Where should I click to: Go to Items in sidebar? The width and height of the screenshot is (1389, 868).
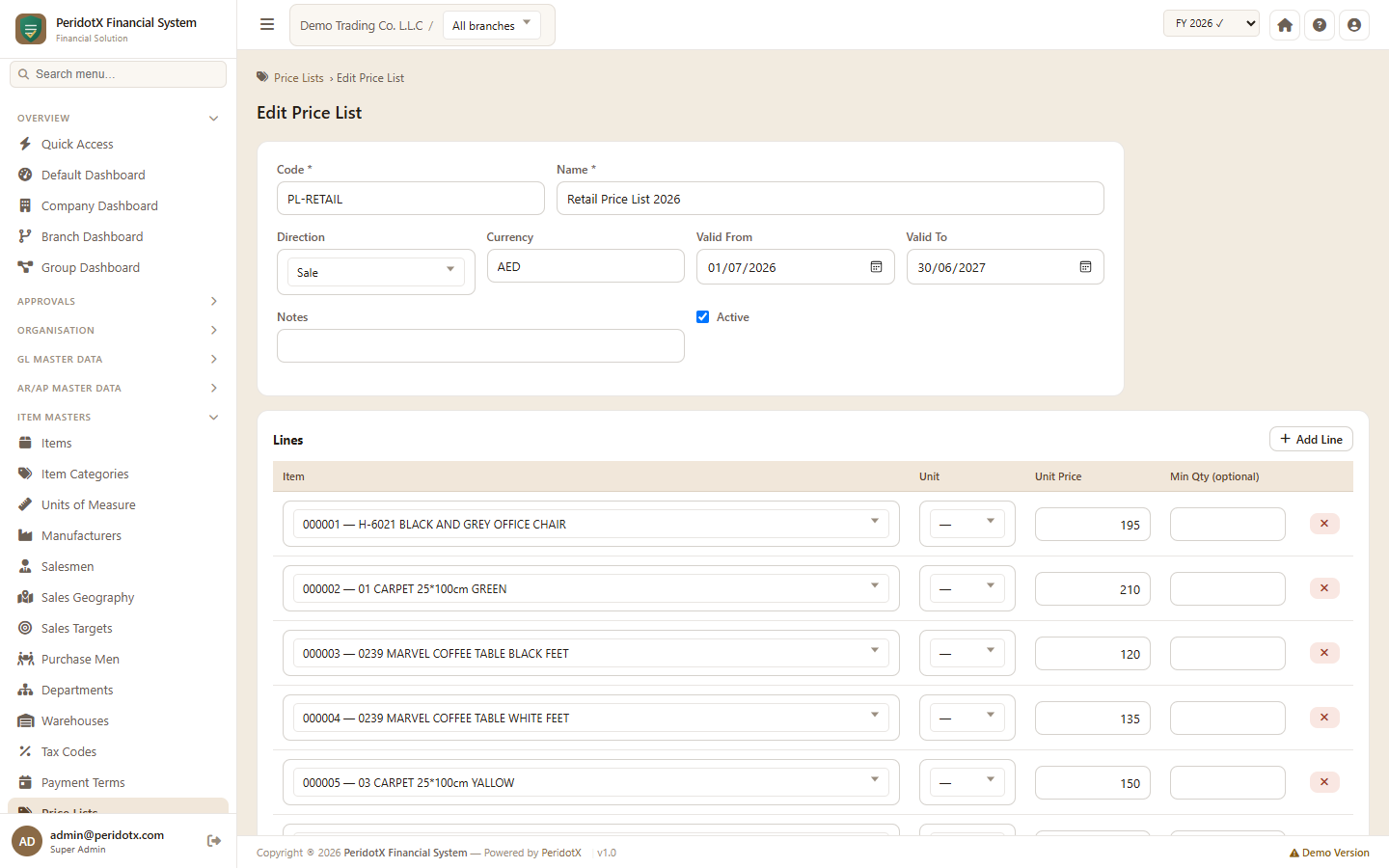[x=118, y=444]
